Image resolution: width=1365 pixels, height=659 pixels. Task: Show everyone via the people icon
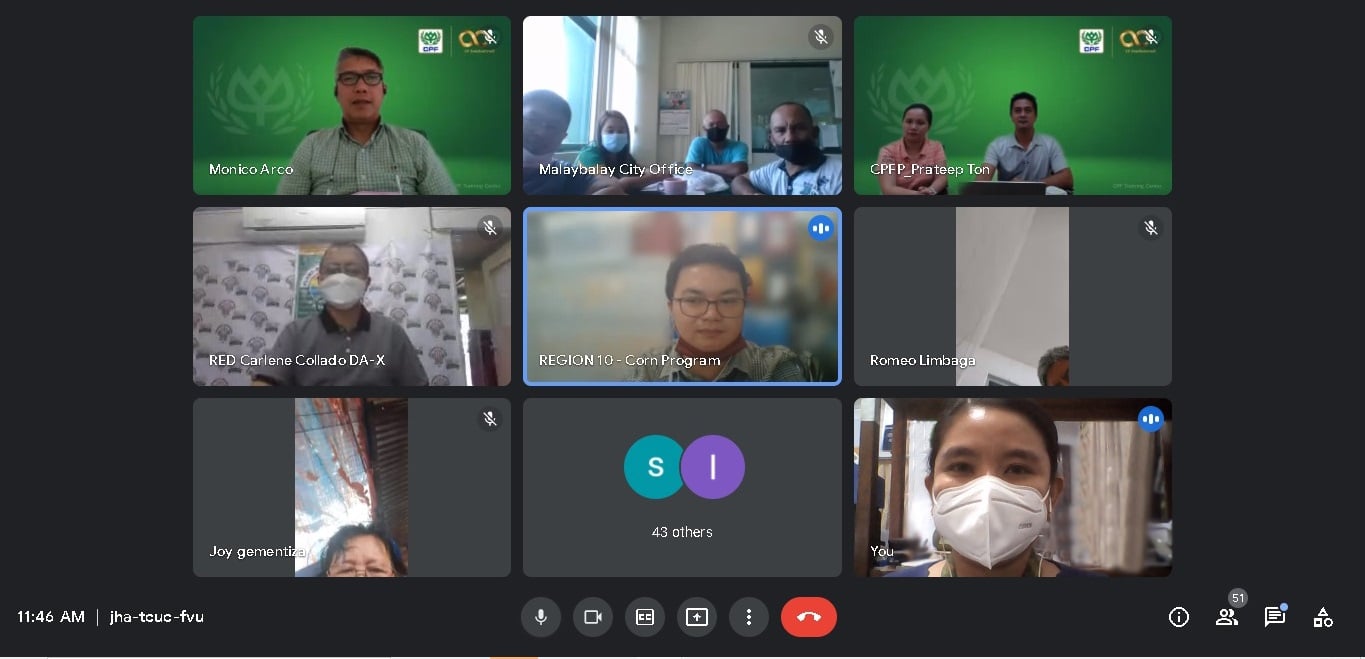[1227, 617]
